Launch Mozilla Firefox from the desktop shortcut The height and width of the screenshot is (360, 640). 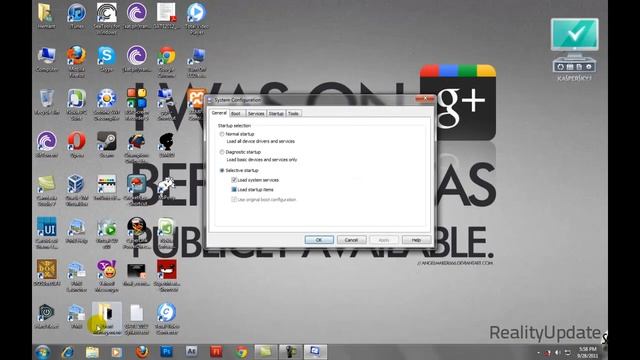tap(76, 62)
